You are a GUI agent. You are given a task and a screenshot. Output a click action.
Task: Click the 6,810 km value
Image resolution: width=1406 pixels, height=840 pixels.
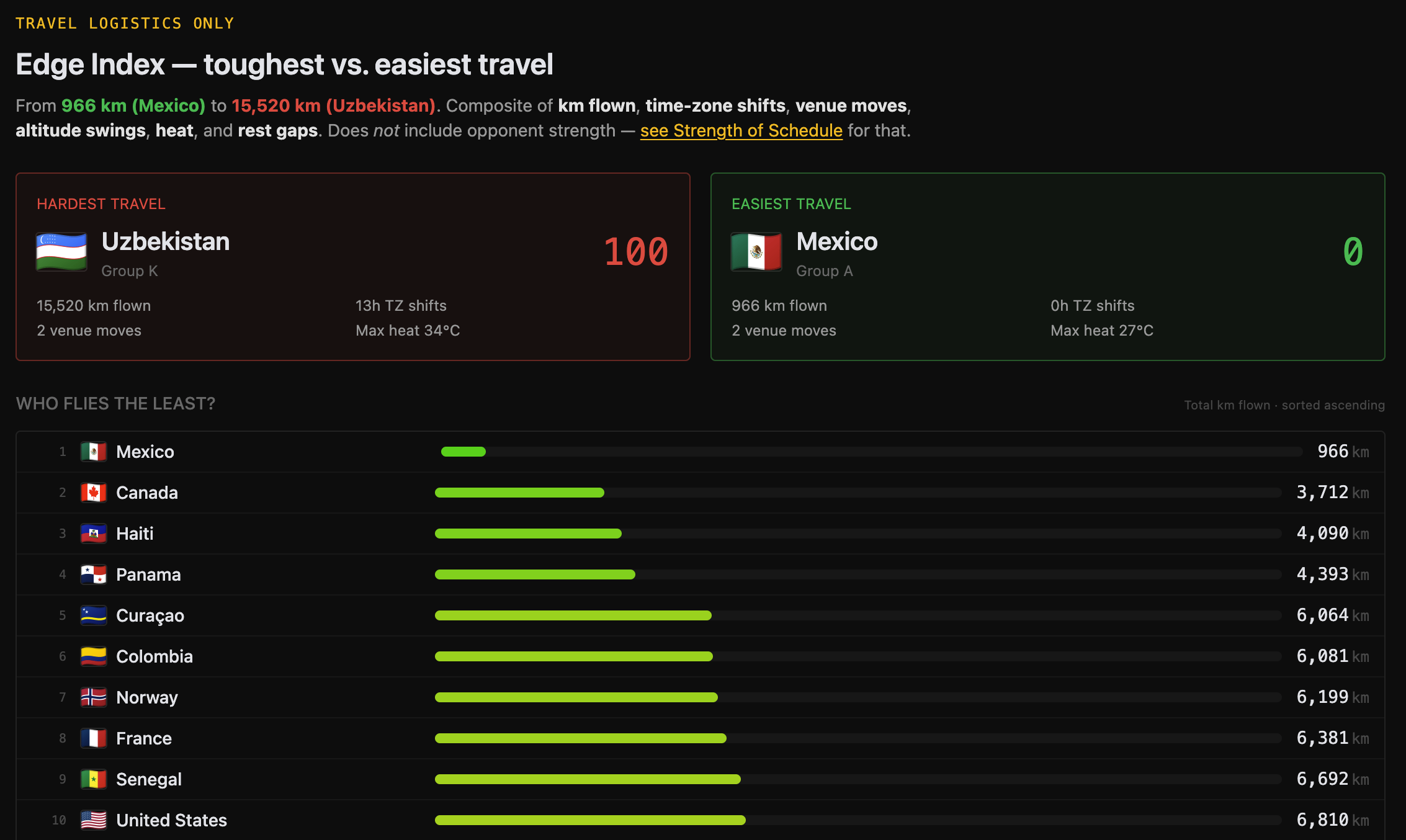[1333, 820]
